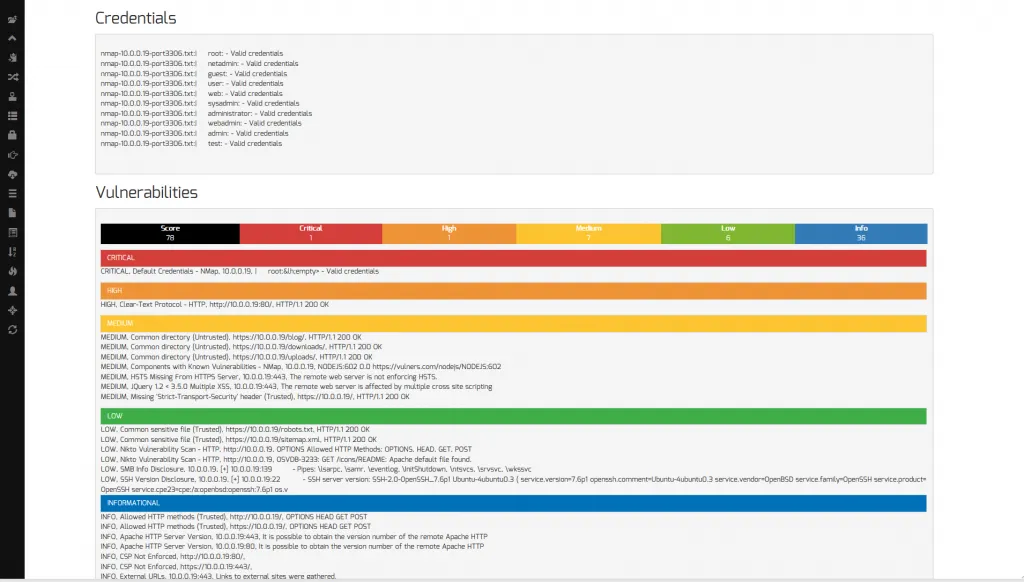Click the SMB Info Disclosure finding
Image resolution: width=1024 pixels, height=582 pixels.
(x=316, y=470)
